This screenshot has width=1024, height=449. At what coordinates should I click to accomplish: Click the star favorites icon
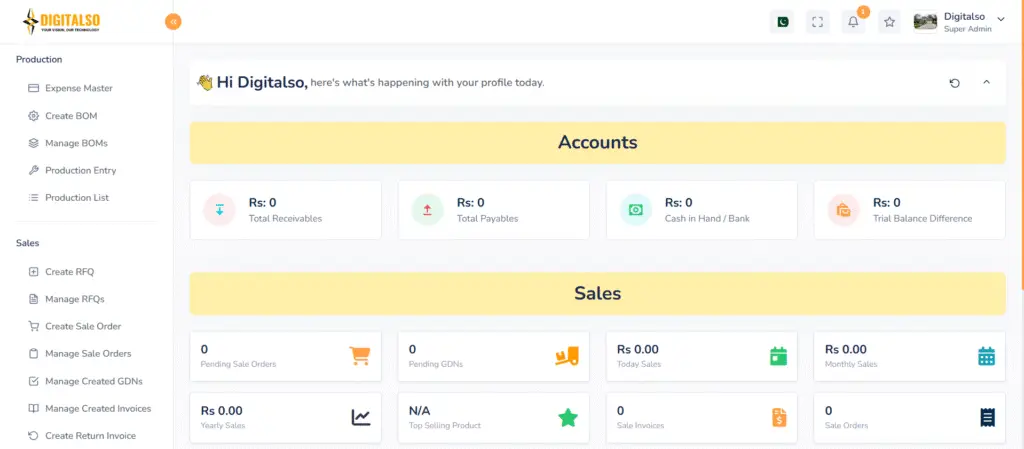click(x=889, y=22)
